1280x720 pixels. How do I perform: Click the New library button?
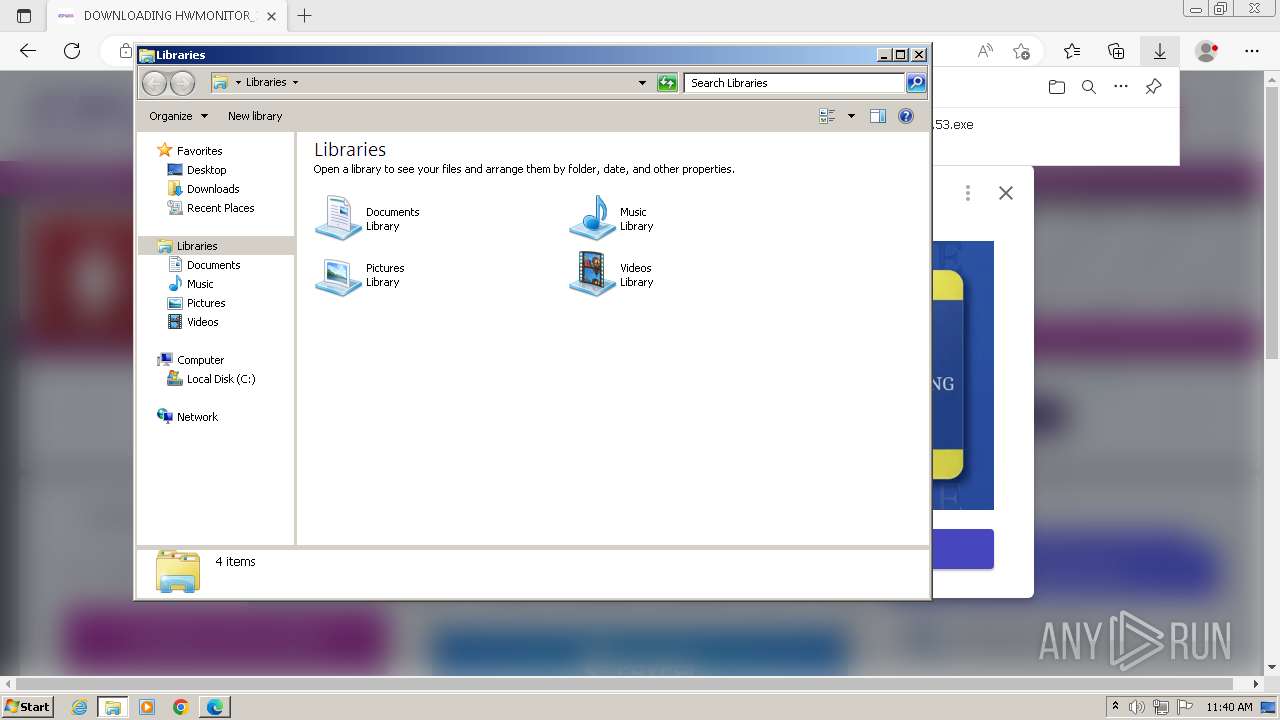255,116
